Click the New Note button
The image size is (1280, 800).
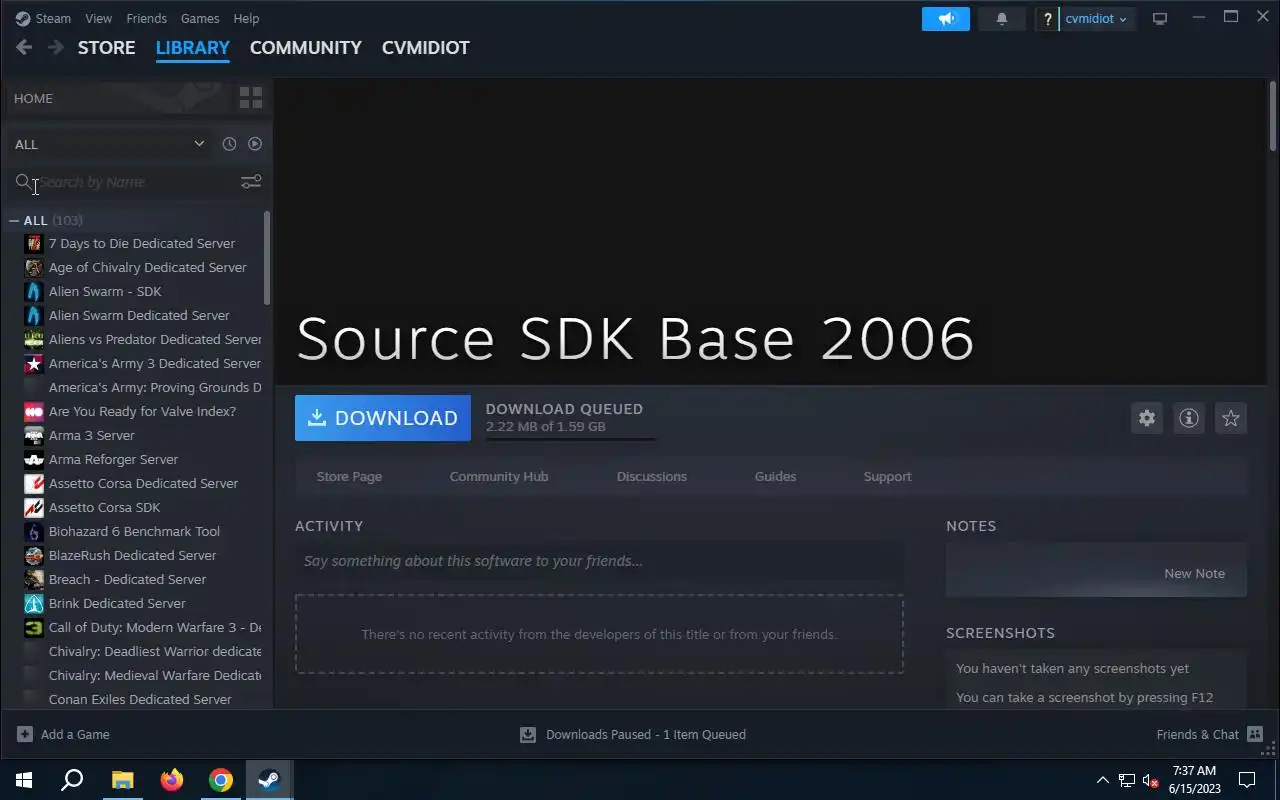[1194, 573]
